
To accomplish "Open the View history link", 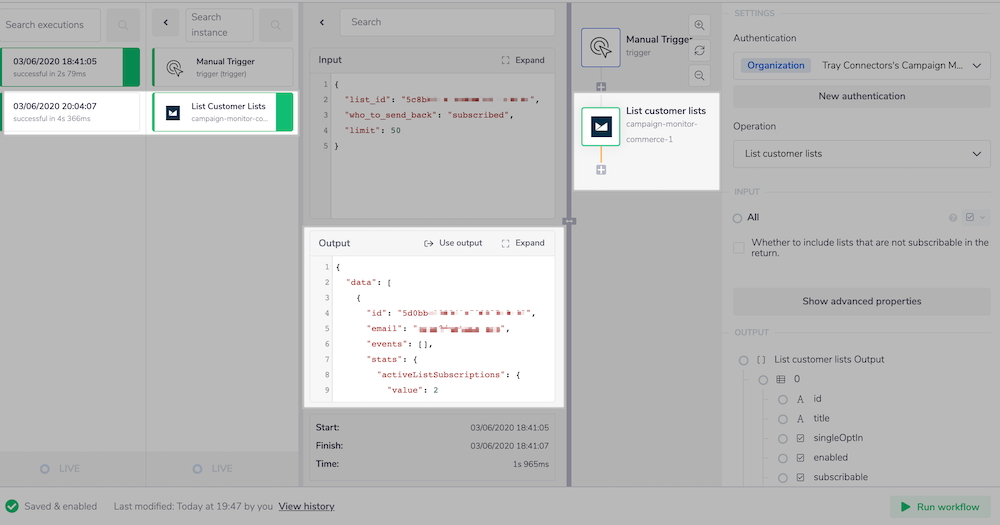I will point(306,507).
